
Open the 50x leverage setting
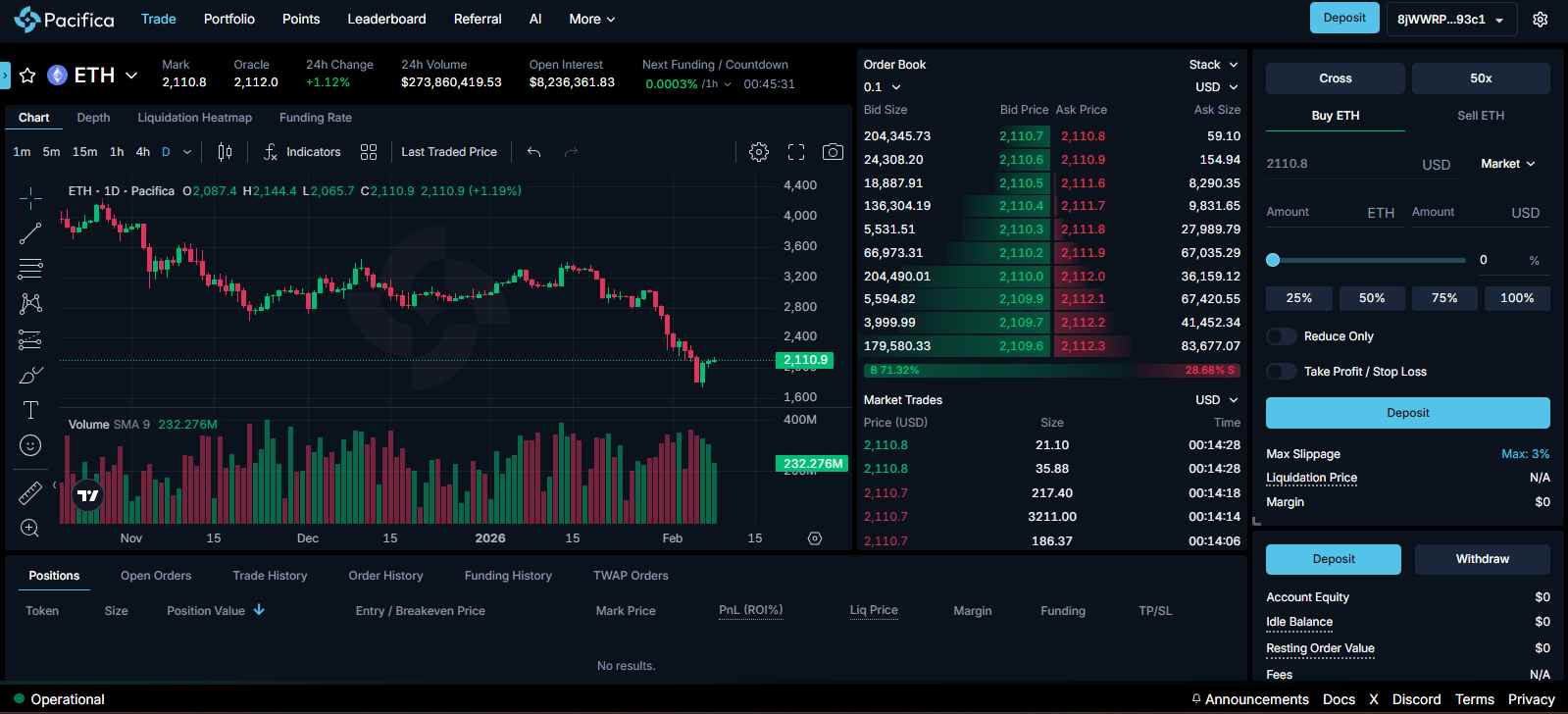click(1481, 78)
